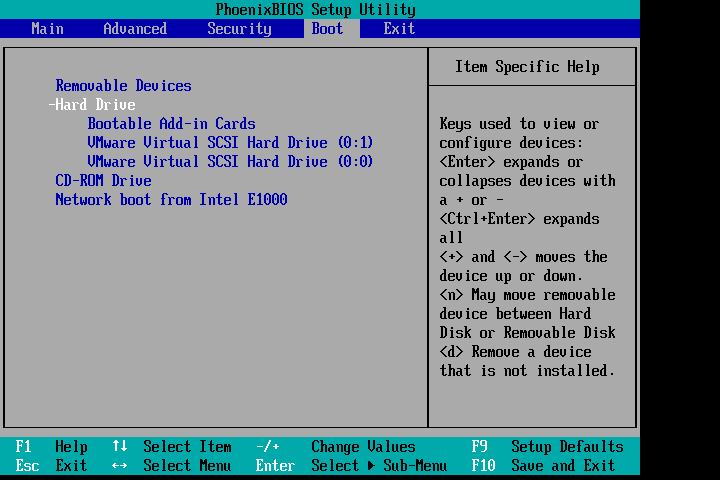Screen dimensions: 720x480
Task: Click F9 Setup Defaults in footer
Action: tap(547, 446)
